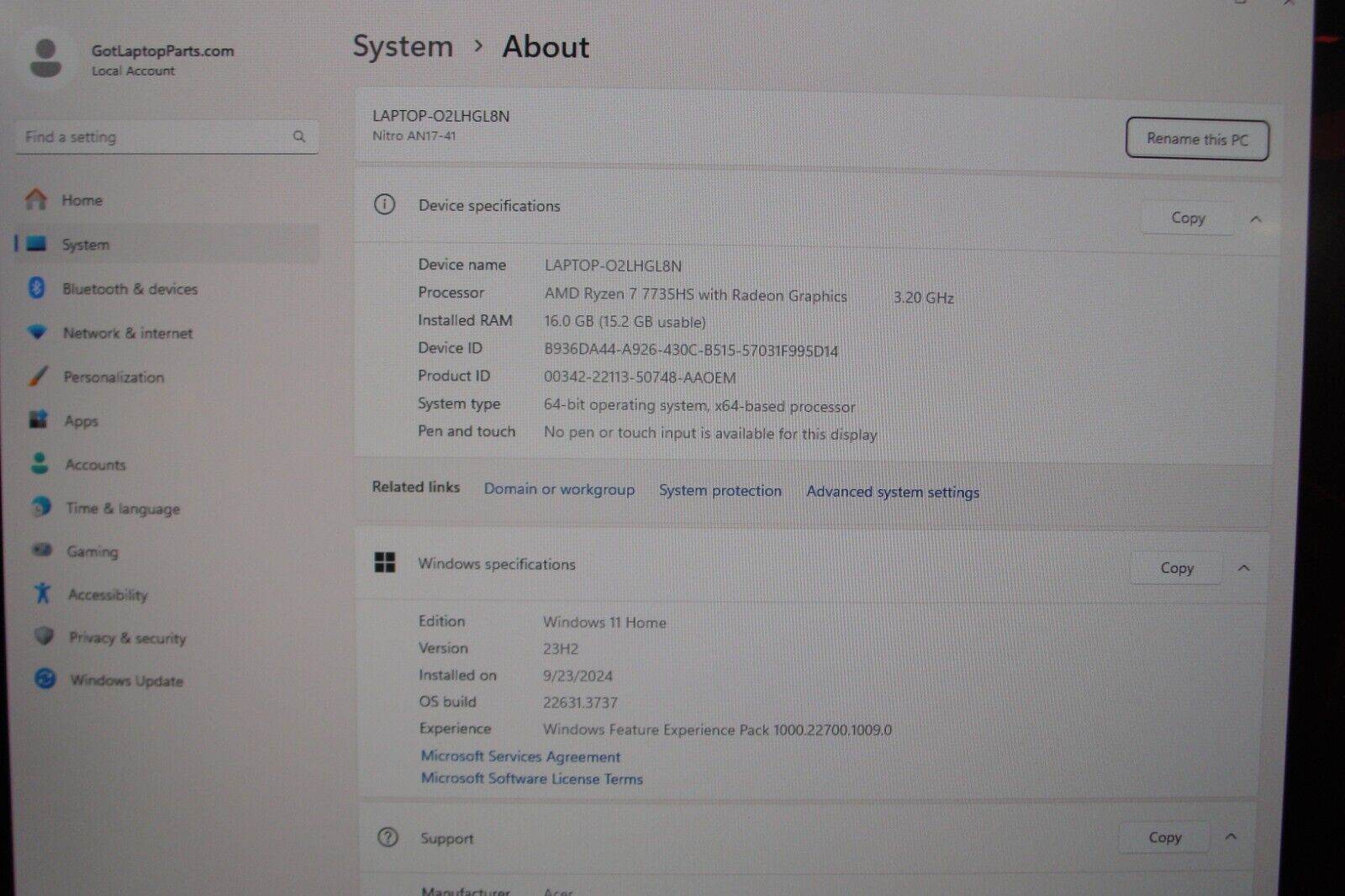Open Personalization brush icon
The height and width of the screenshot is (896, 1345).
[38, 376]
